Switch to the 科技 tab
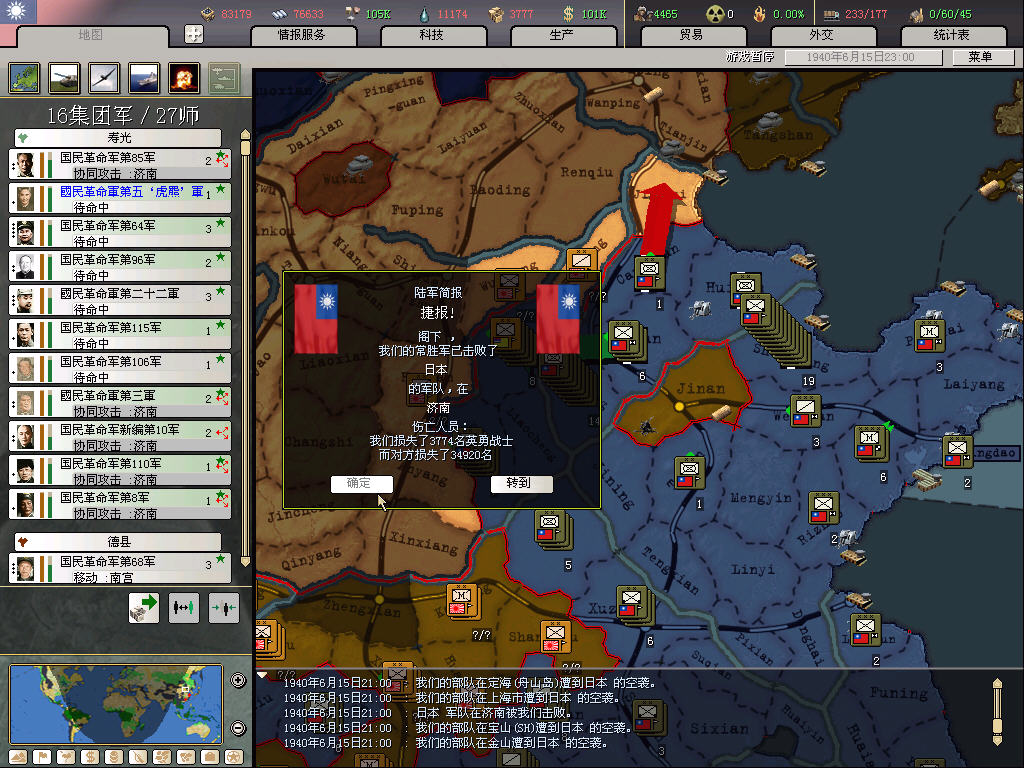 coord(432,35)
